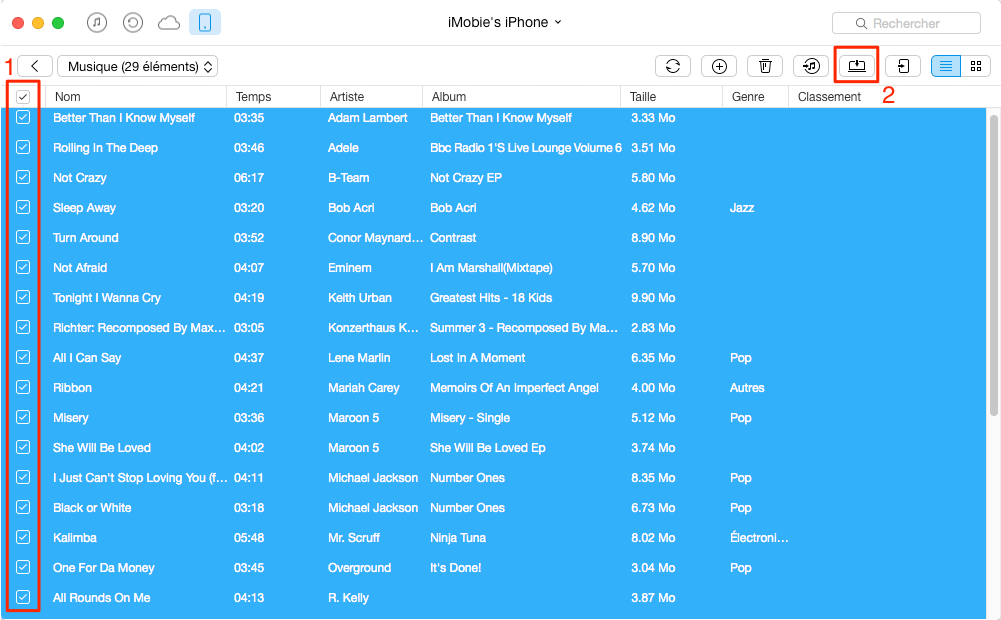This screenshot has width=1001, height=620.
Task: Select the song She Will Be Loved
Action: click(x=102, y=448)
